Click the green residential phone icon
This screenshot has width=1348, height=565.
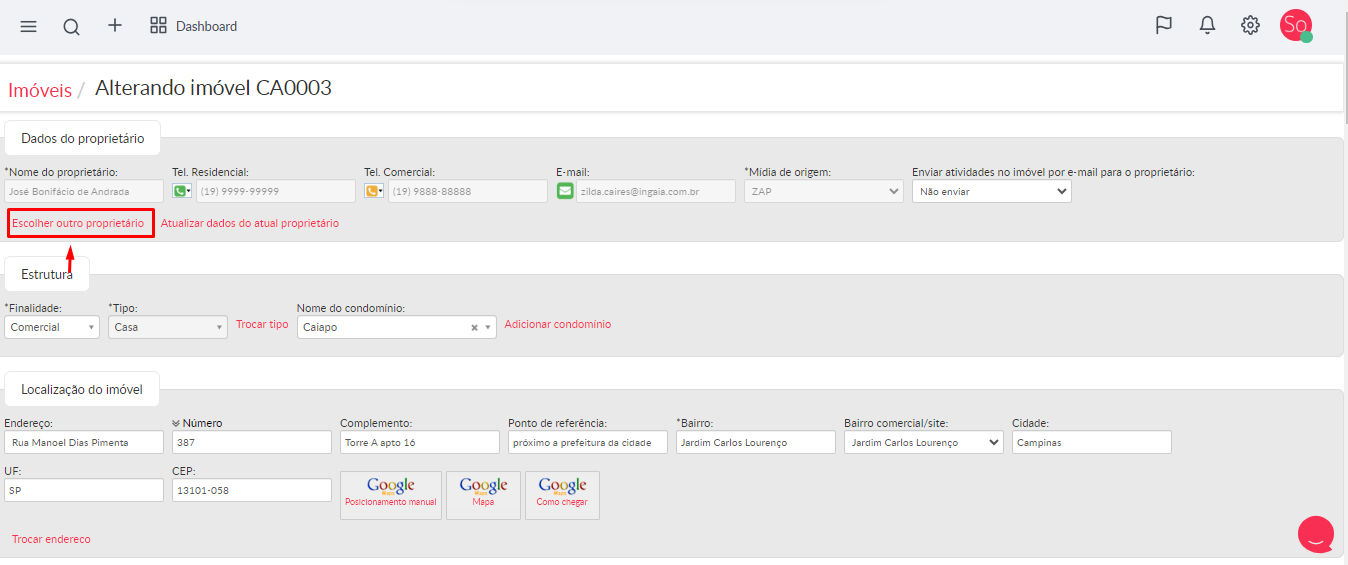[x=182, y=191]
